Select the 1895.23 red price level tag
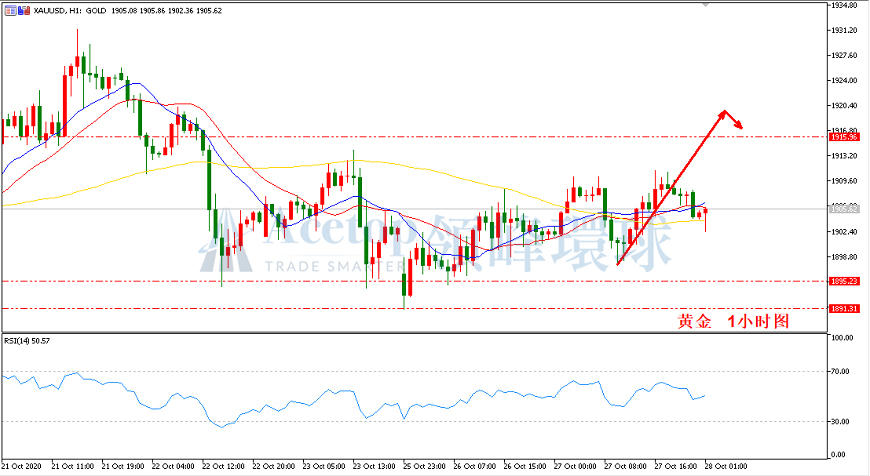Screen dimensions: 870x476 click(843, 281)
